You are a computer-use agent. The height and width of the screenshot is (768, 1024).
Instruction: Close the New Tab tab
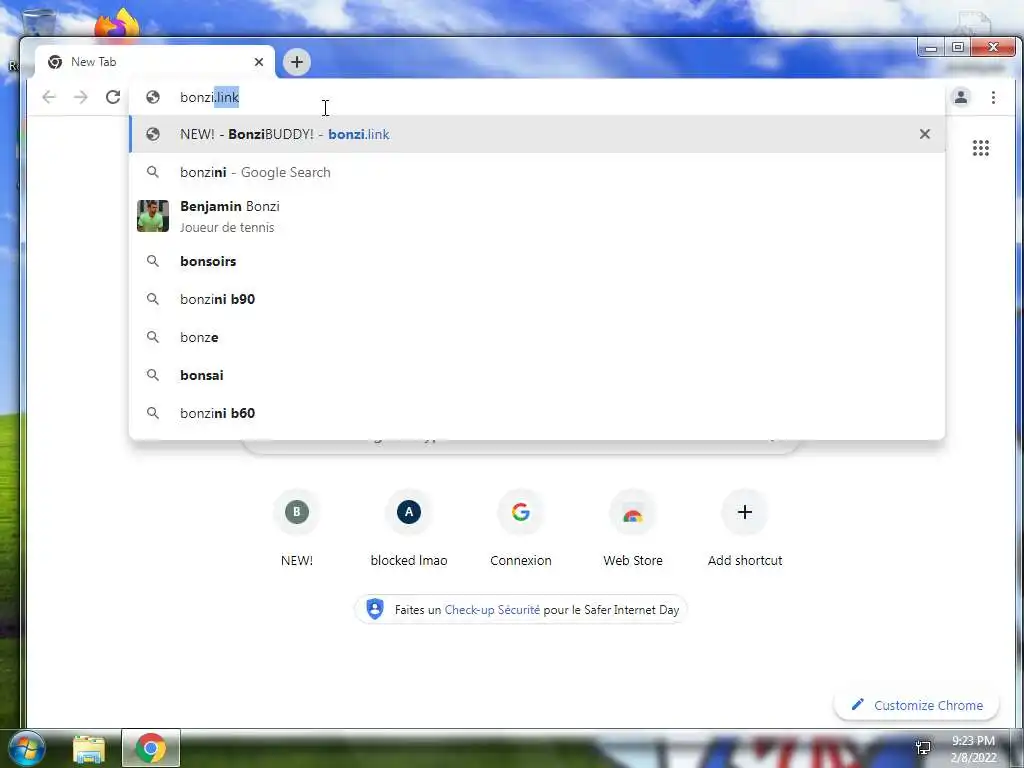click(259, 62)
